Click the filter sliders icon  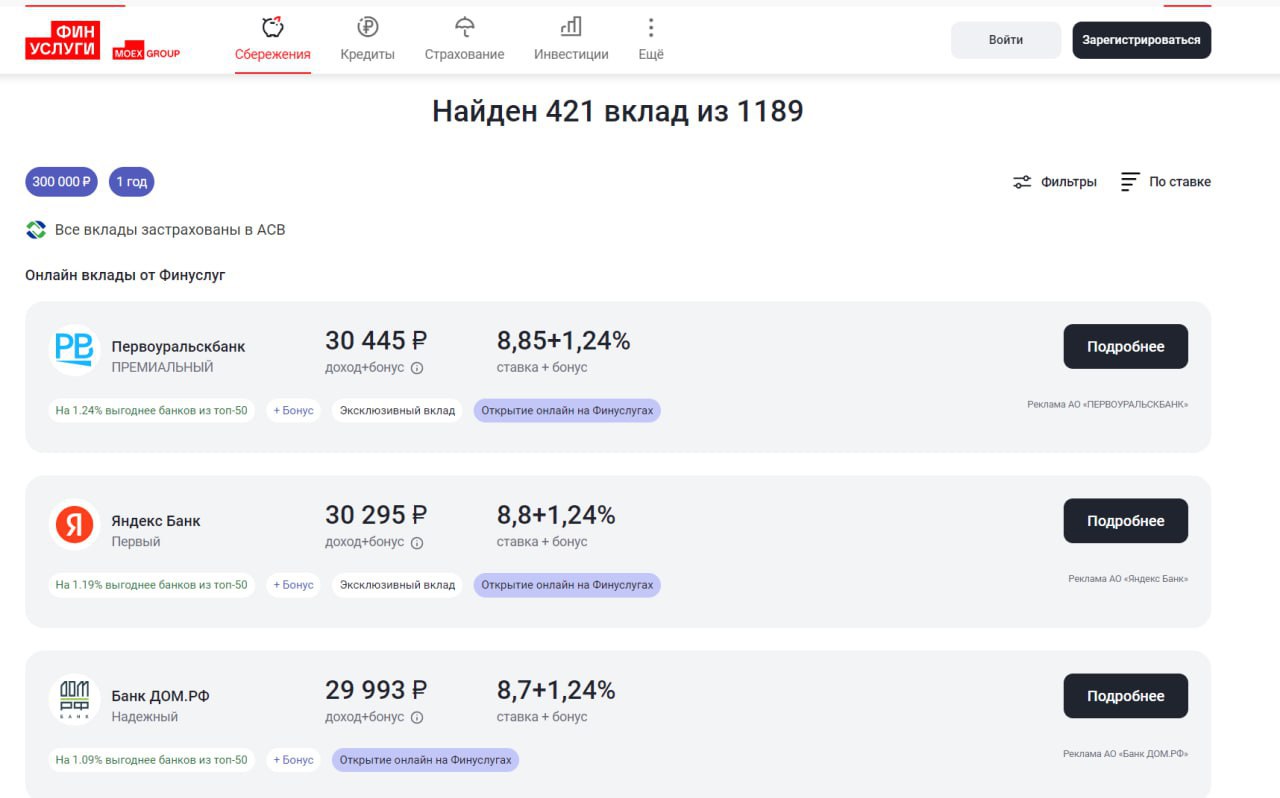1022,182
